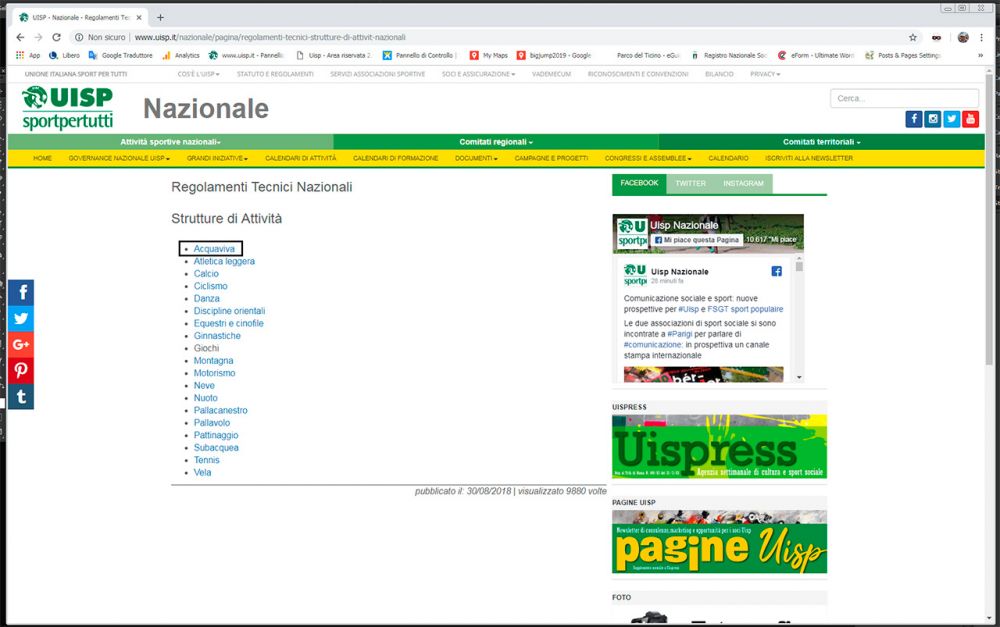Screen dimensions: 1000x627
Task: Open the Atletica leggera link
Action: pos(224,261)
